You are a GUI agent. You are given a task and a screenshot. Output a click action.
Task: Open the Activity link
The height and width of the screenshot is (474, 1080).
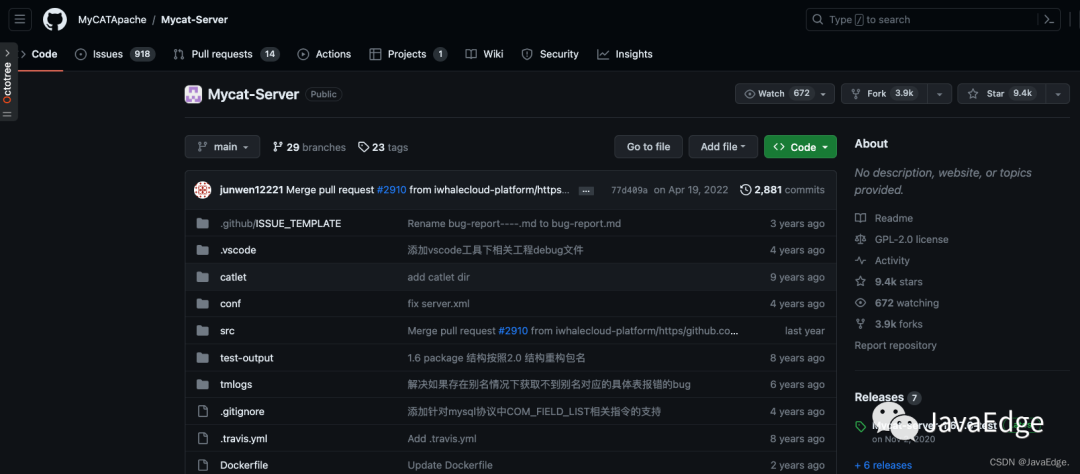(882, 260)
